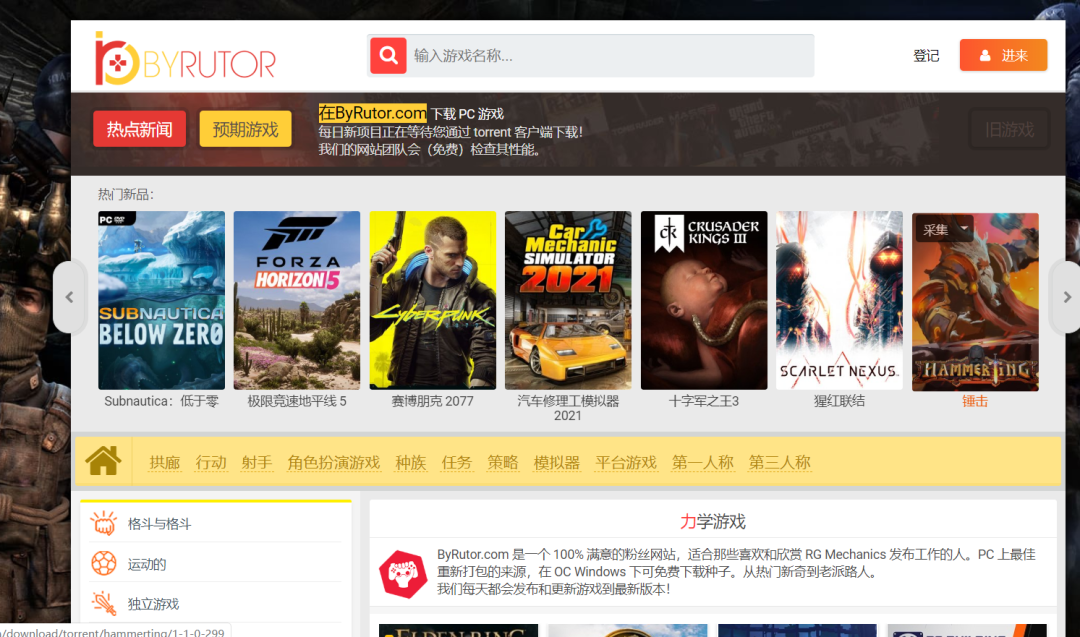Select 拱廊 arcade category
Viewport: 1080px width, 637px height.
coord(165,462)
